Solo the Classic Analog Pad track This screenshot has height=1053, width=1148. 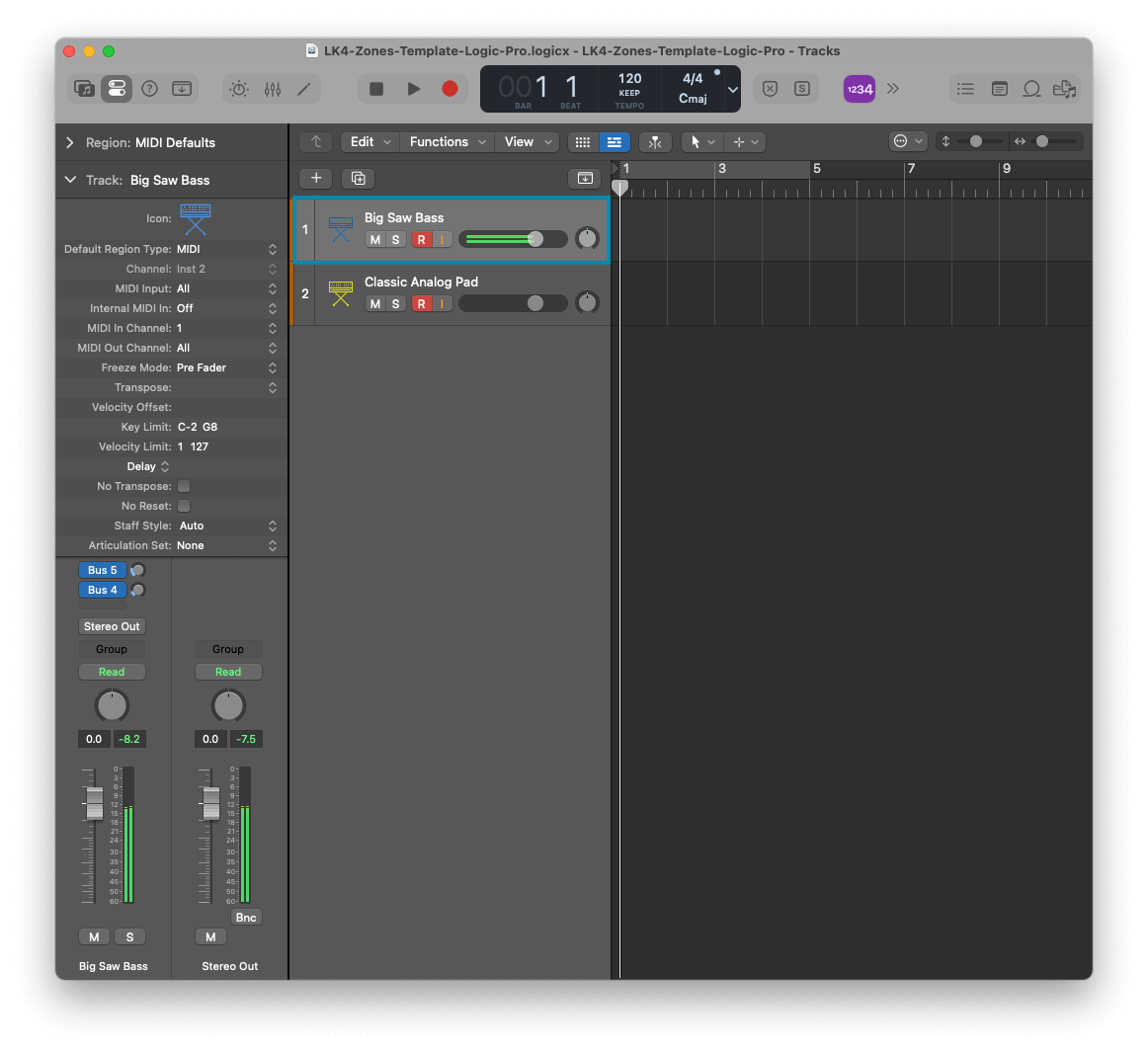click(395, 304)
